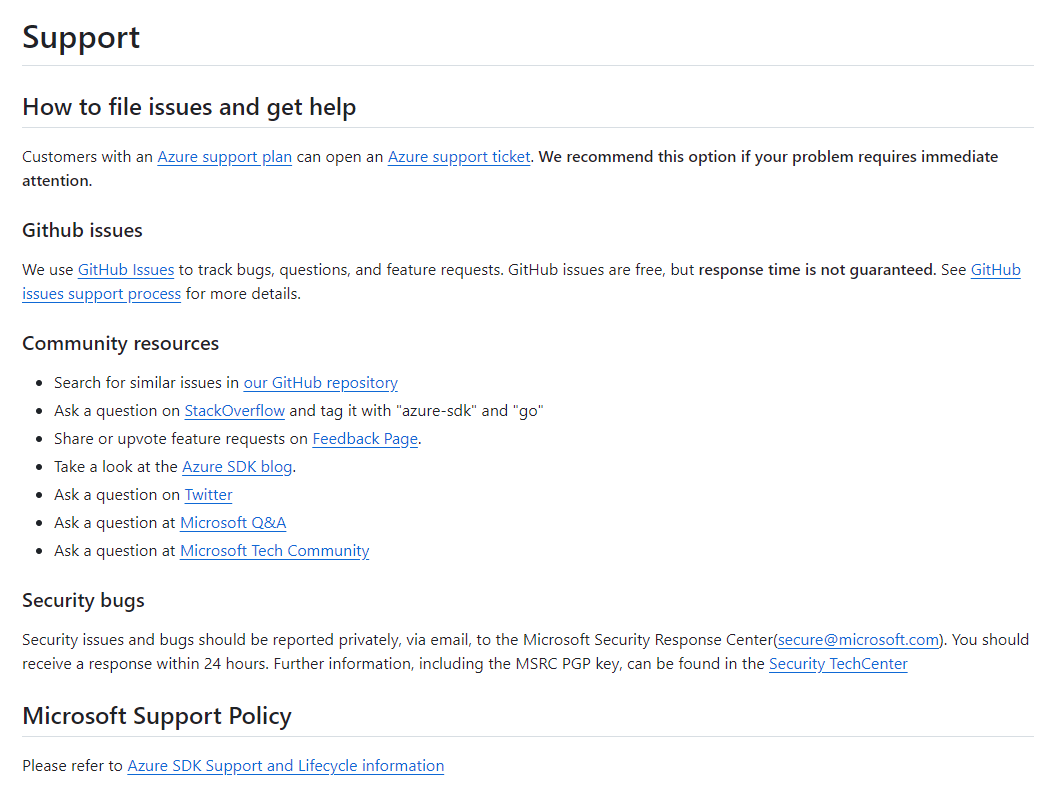This screenshot has height=790, width=1053.
Task: Open Azure SDK Support and Lifecycle information
Action: tap(285, 766)
